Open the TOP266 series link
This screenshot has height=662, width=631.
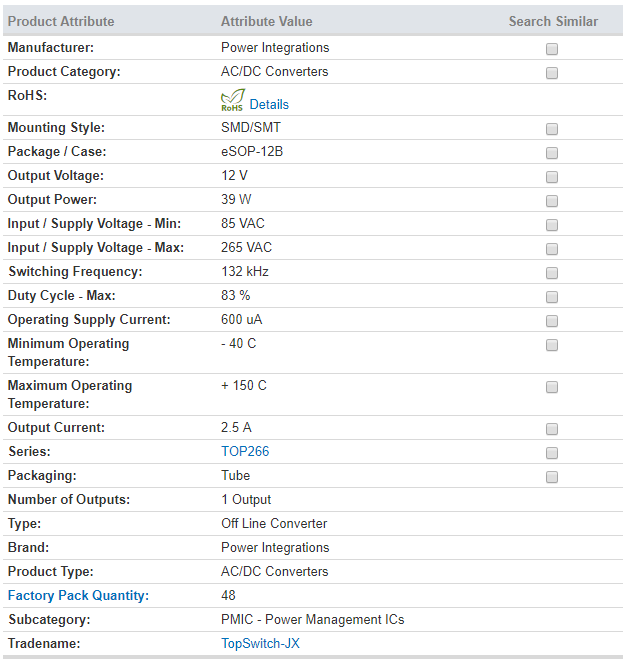tap(245, 451)
